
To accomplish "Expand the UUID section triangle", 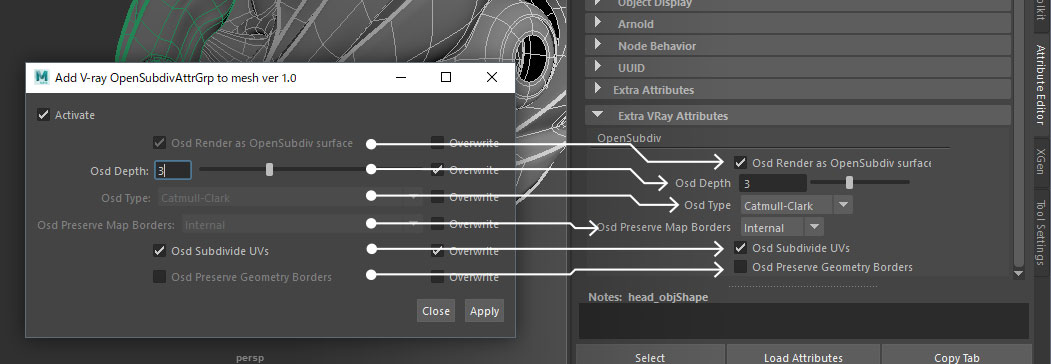I will tap(598, 68).
